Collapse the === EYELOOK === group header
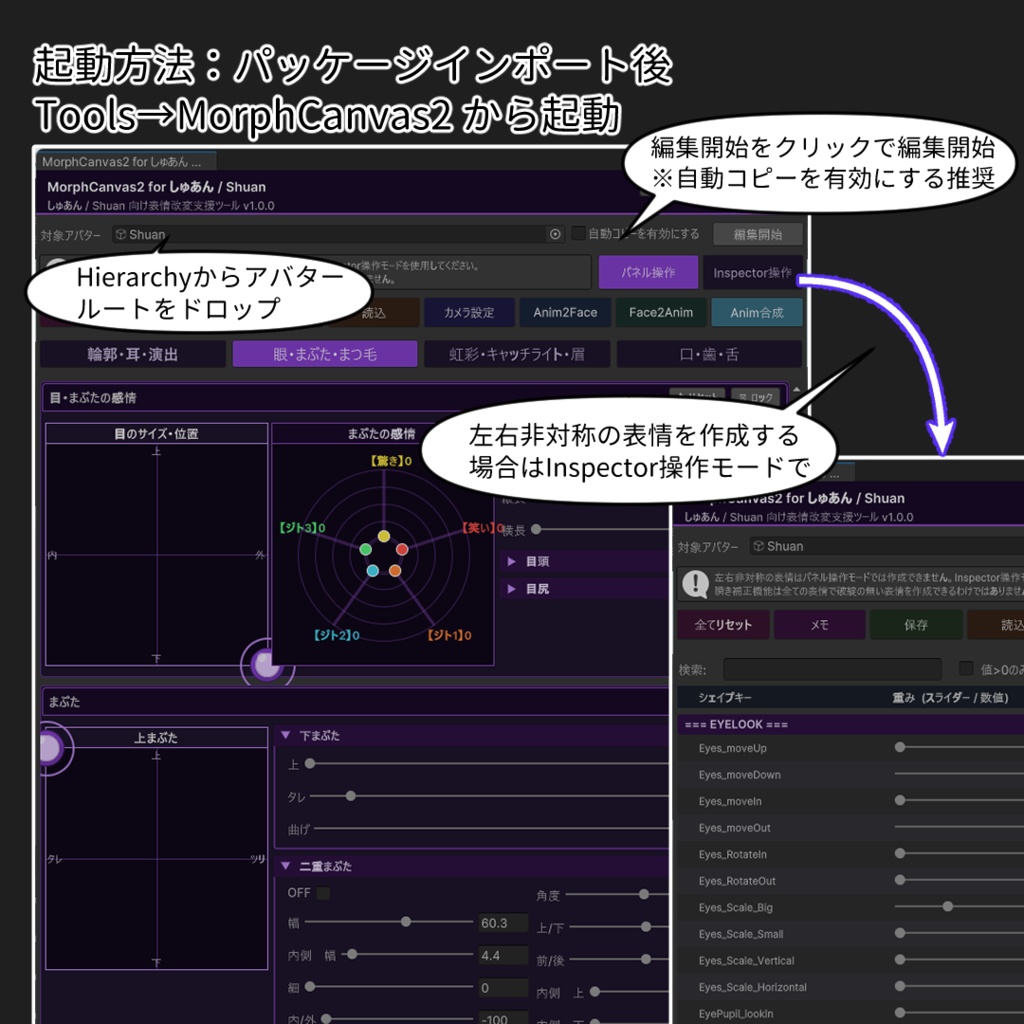1024x1024 pixels. [850, 724]
